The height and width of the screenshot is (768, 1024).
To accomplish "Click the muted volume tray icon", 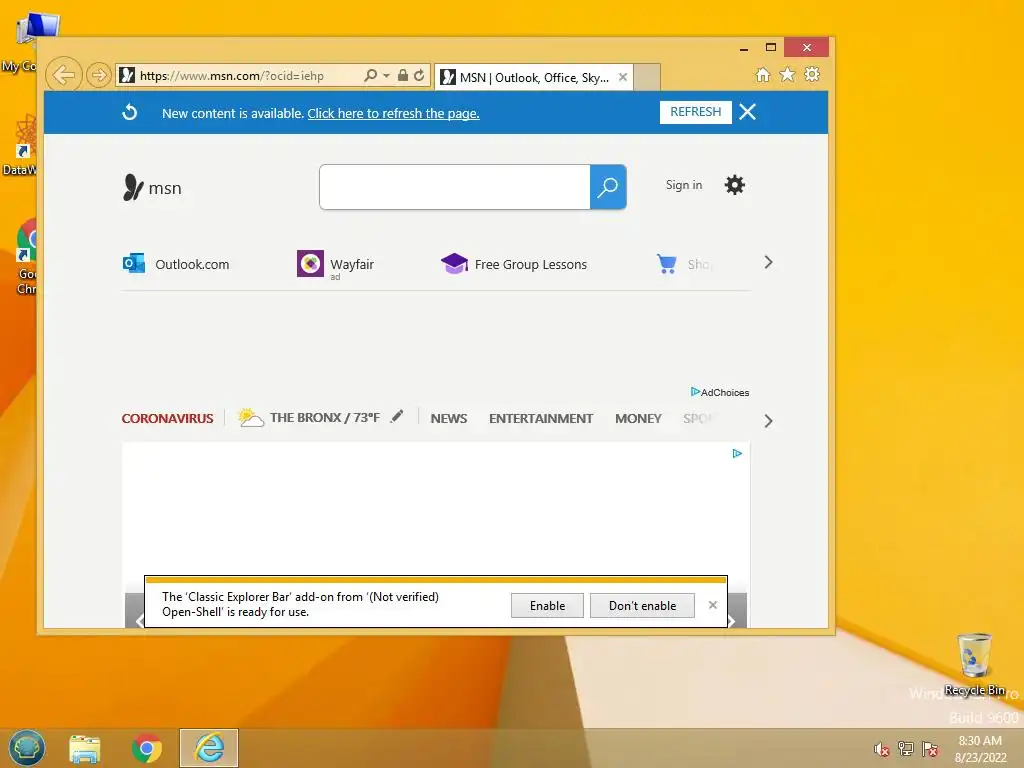I will point(882,749).
